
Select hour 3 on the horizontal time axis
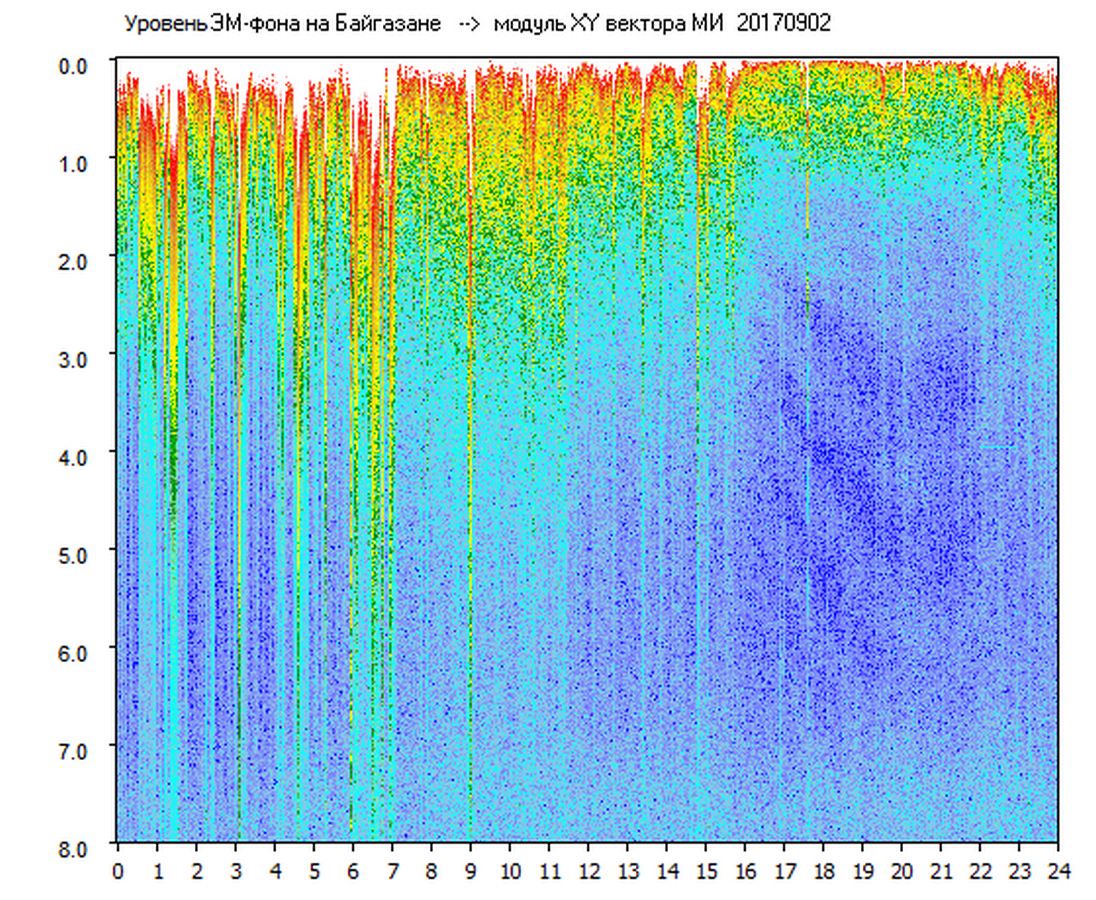tap(236, 871)
